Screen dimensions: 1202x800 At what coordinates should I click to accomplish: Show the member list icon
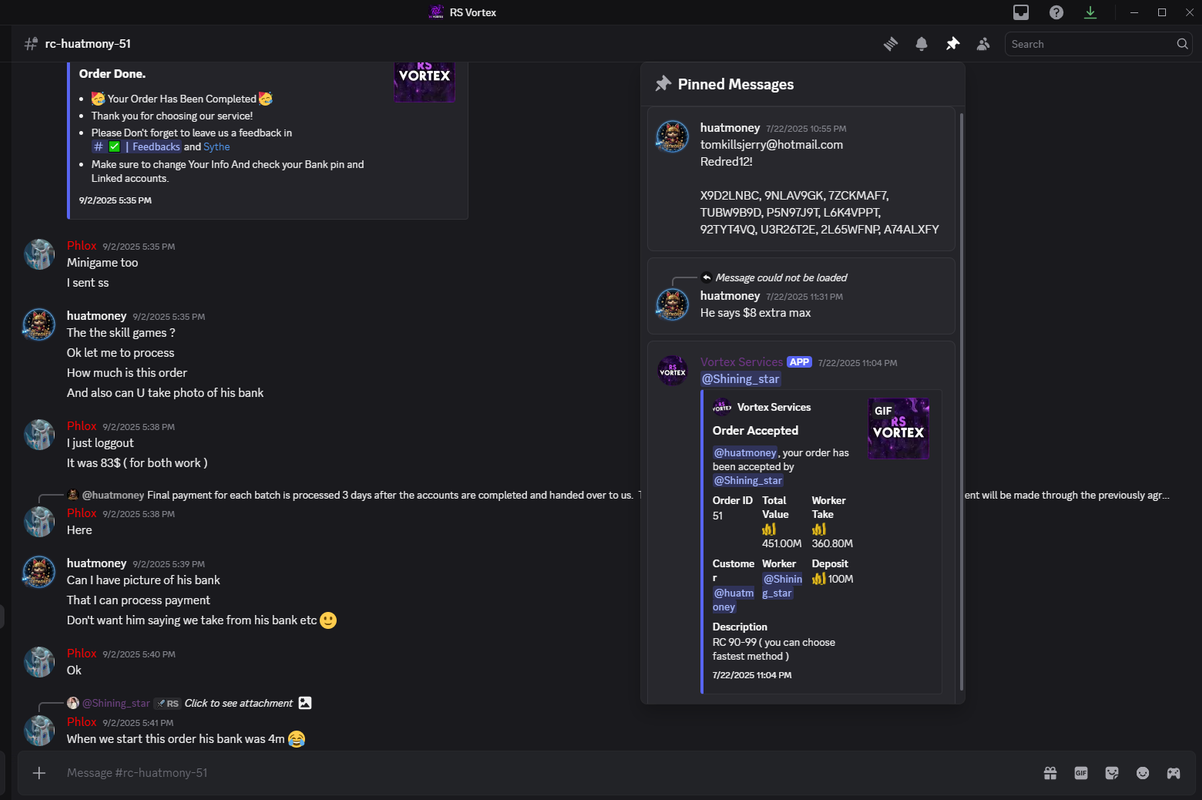point(984,44)
